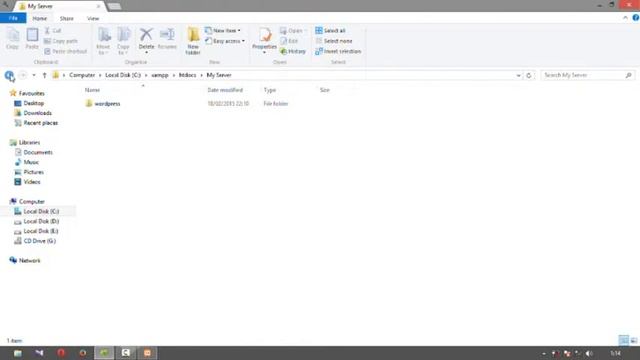Click htdocs in the address path

point(187,75)
